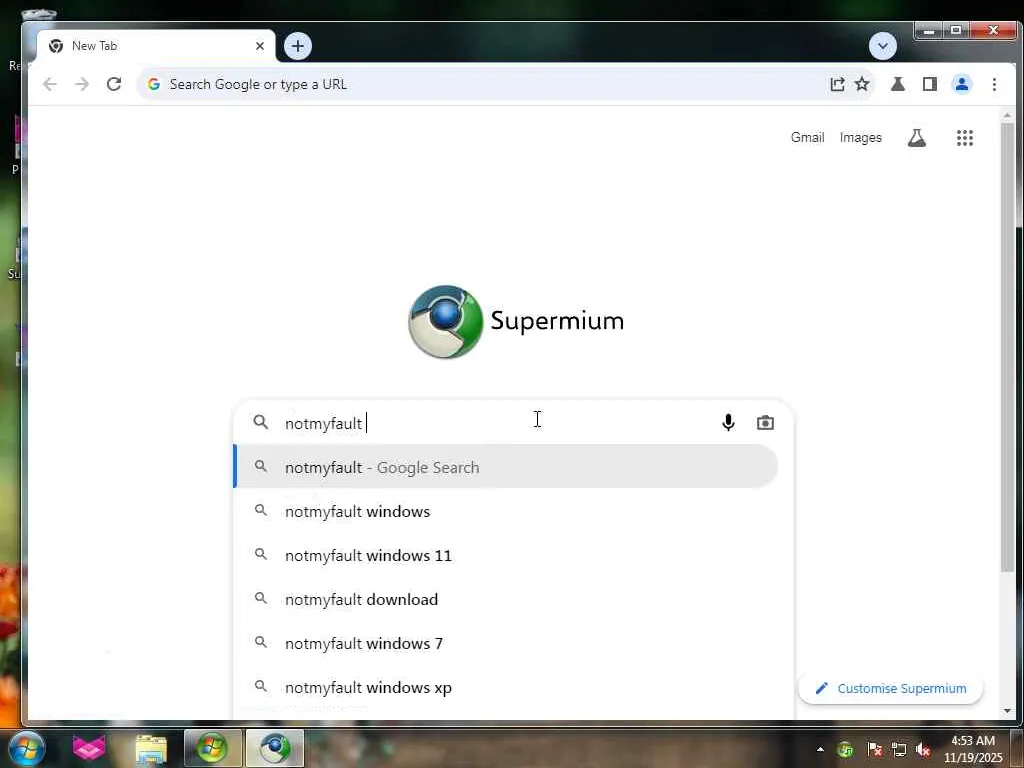The width and height of the screenshot is (1024, 768).
Task: Close the New Tab tab
Action: (260, 46)
